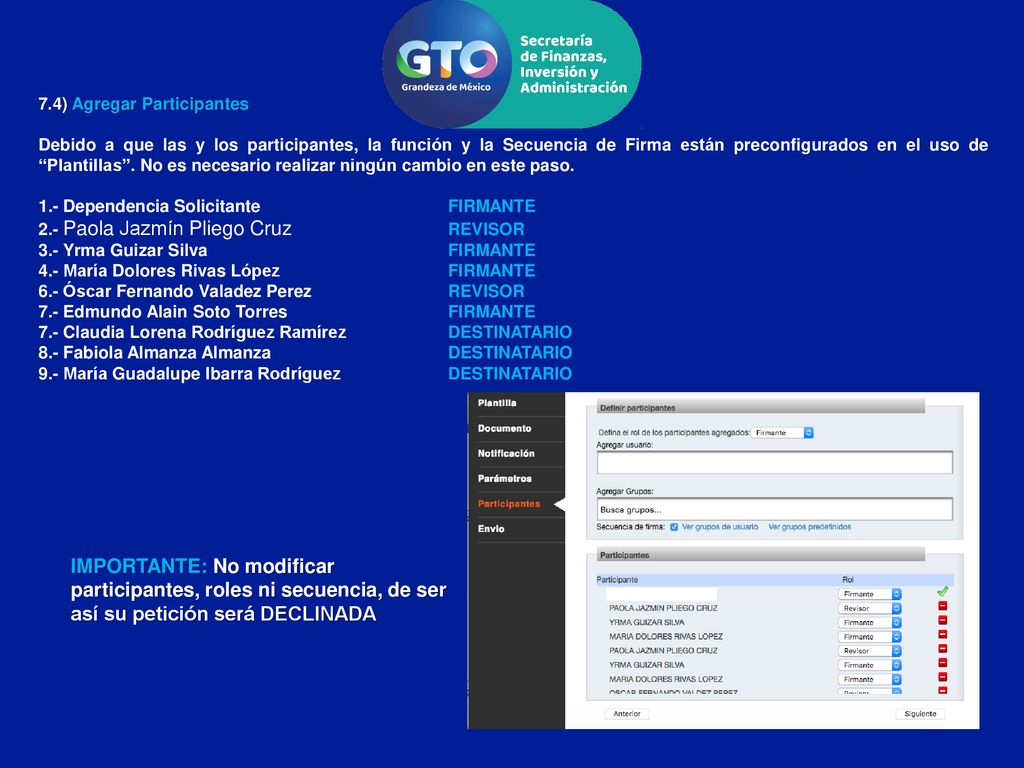Screen dimensions: 1024x768
Task: Open Firmante dropdown for first YRMA GUIZAR SILVA
Action: coord(869,622)
